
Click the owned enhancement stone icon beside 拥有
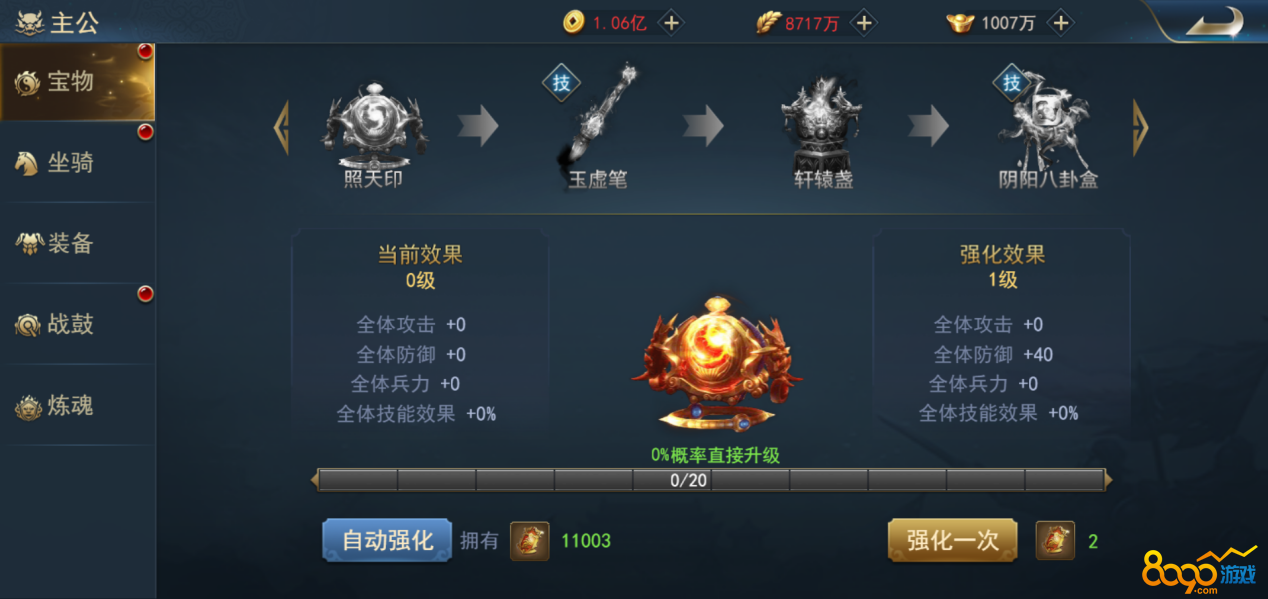point(530,541)
